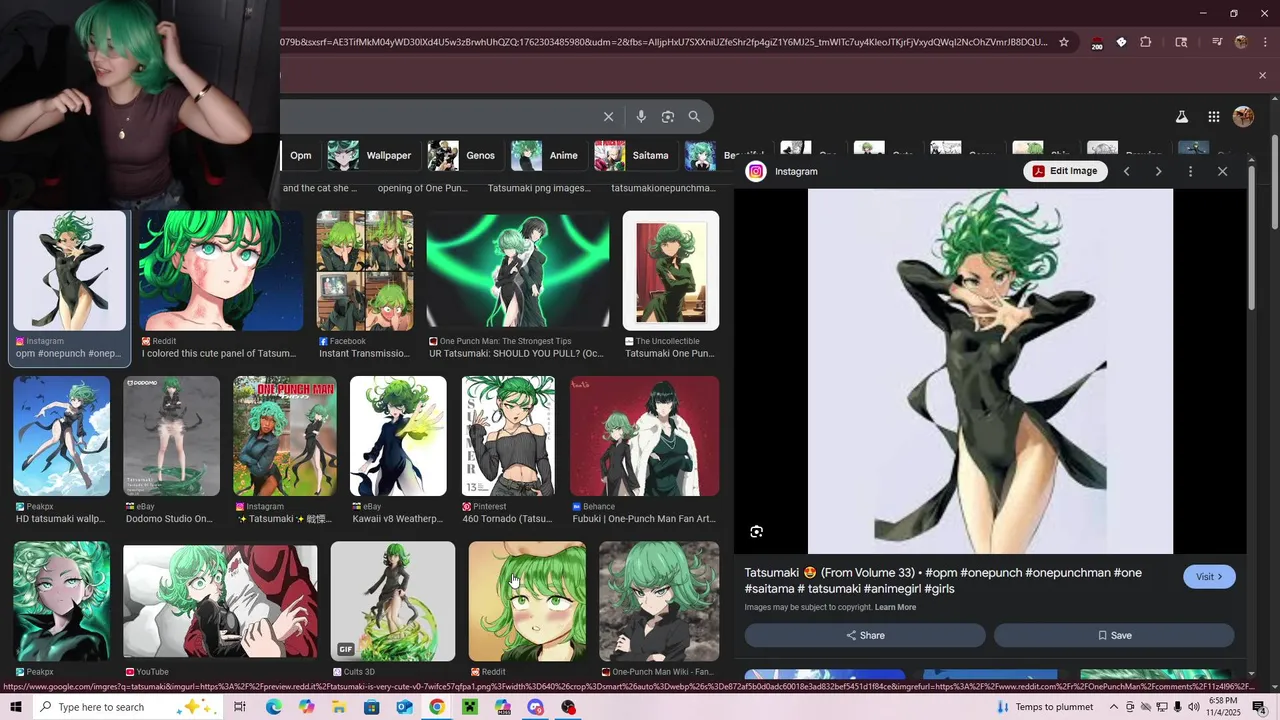This screenshot has height=720, width=1280.
Task: Open the dice-shaped extension icon
Action: 1121,42
